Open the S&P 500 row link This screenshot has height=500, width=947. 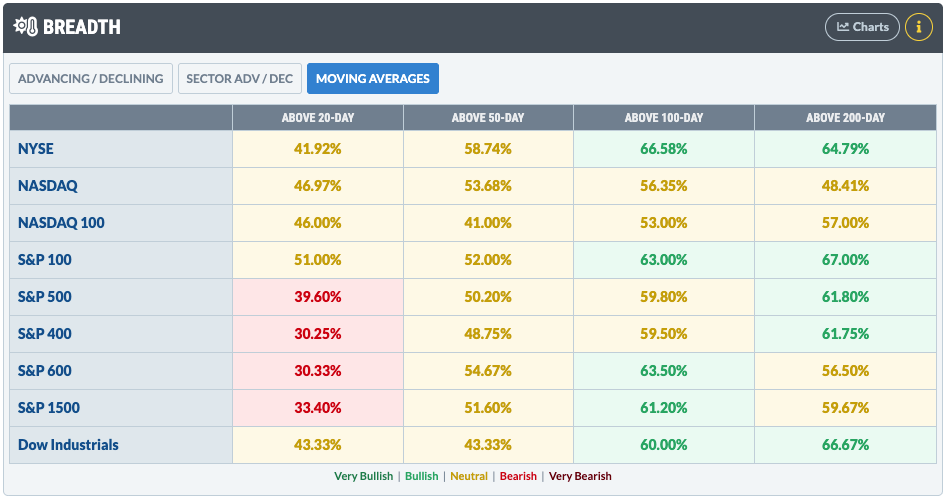tap(45, 297)
